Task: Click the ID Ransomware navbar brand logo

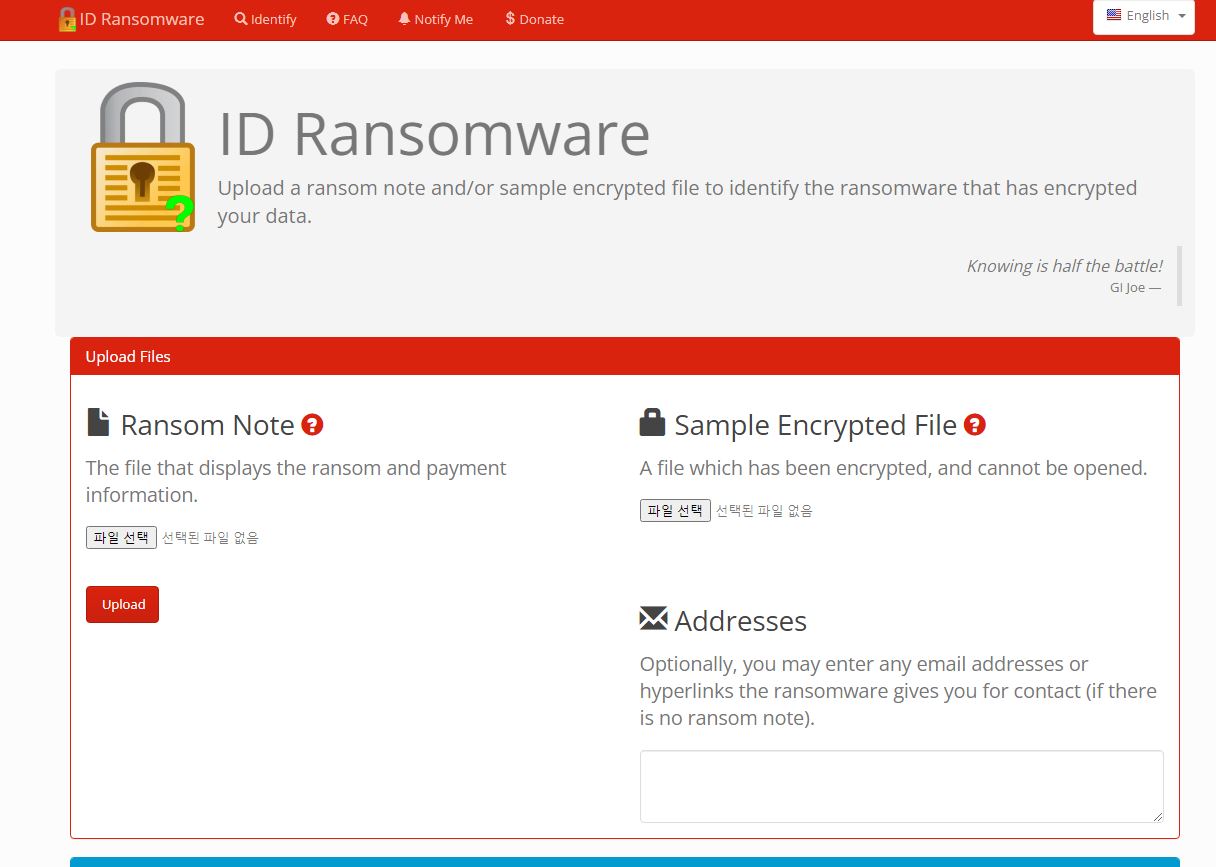Action: [x=131, y=19]
